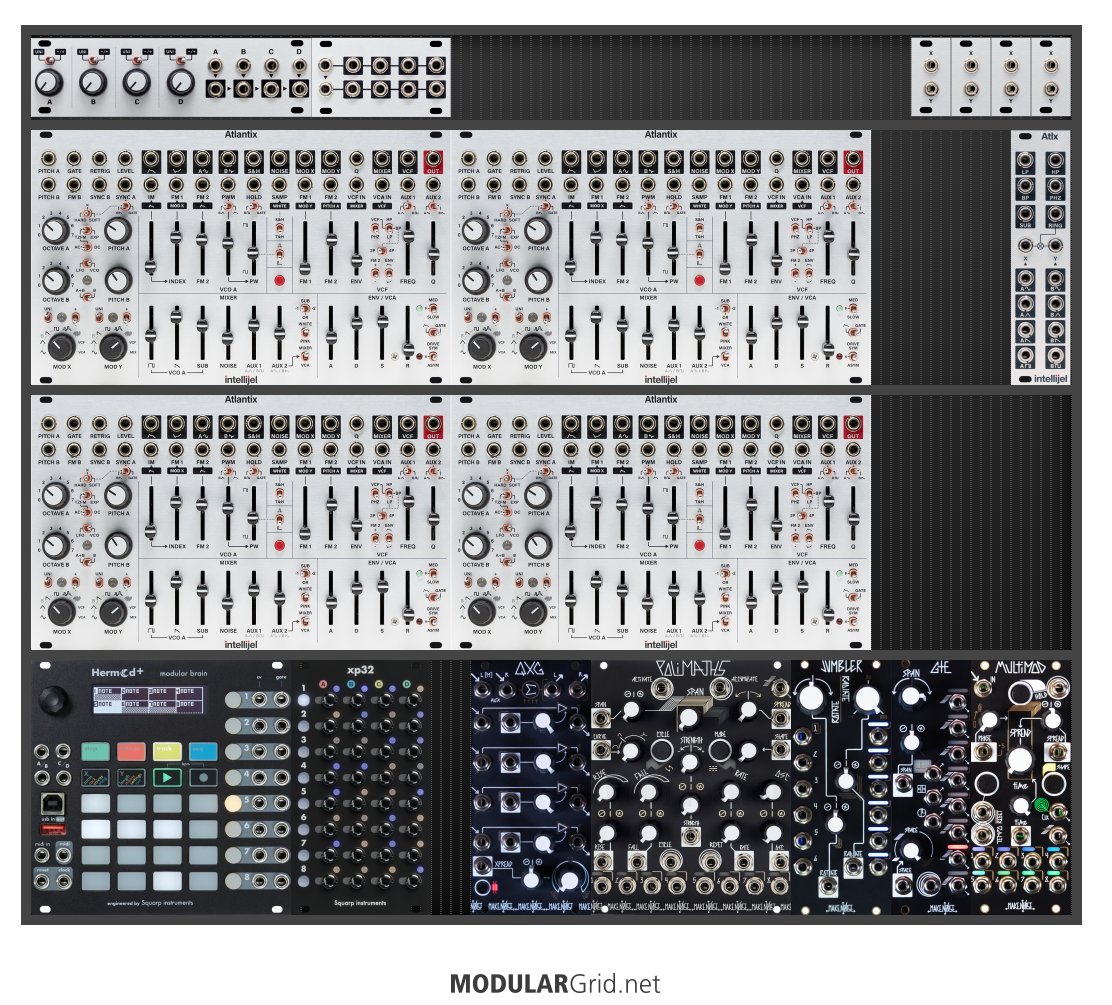The image size is (1112, 1005).
Task: Click the Hermod+ midi in jack
Action: (43, 856)
